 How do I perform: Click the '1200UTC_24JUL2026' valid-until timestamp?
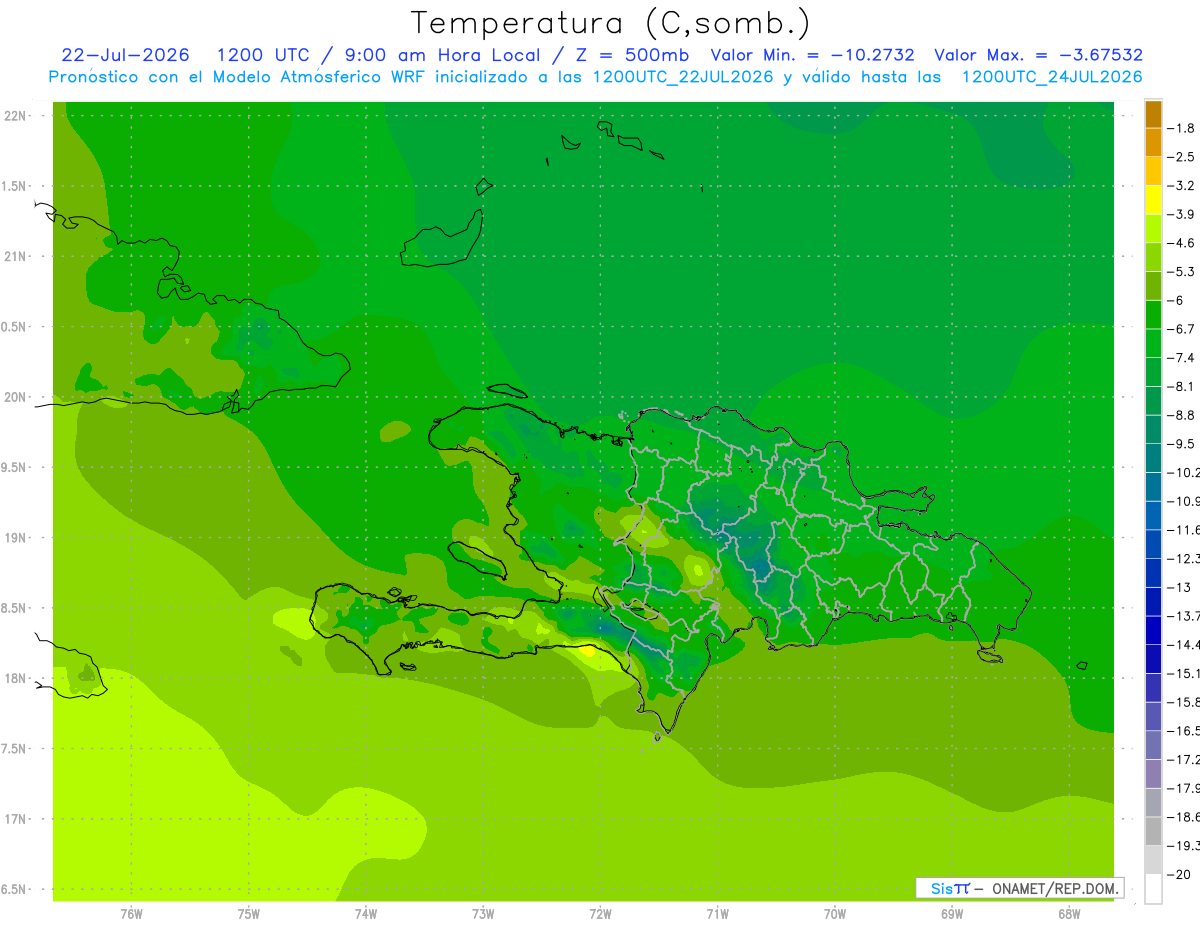tap(1052, 77)
